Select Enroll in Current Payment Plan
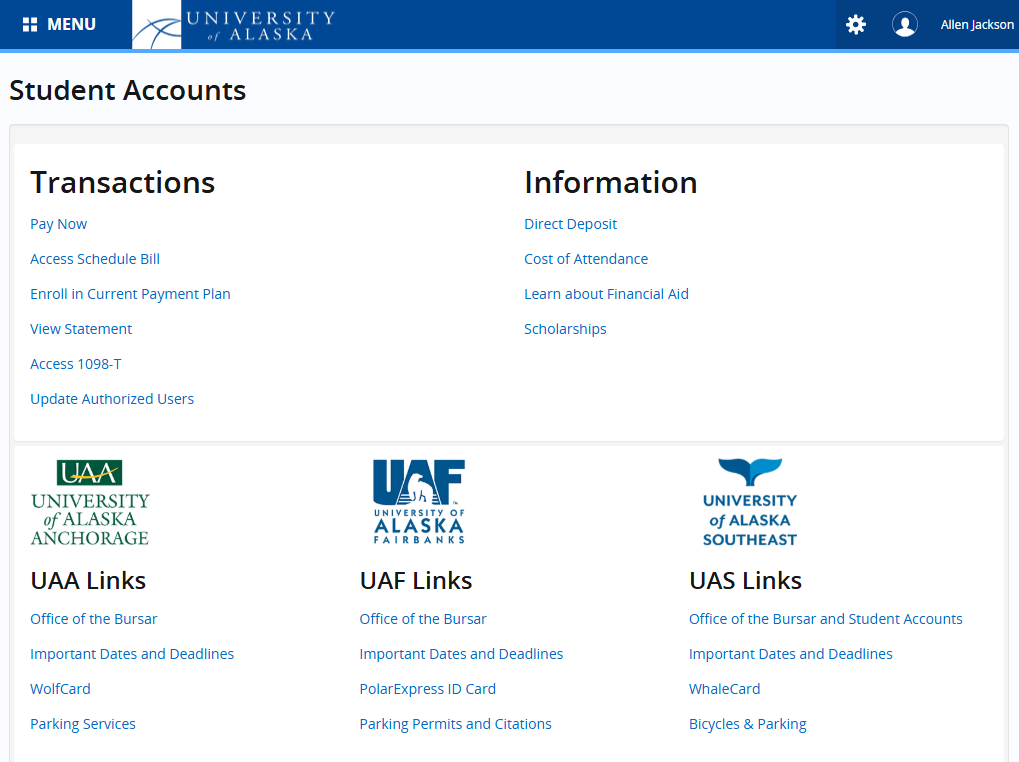The height and width of the screenshot is (762, 1019). pos(130,294)
